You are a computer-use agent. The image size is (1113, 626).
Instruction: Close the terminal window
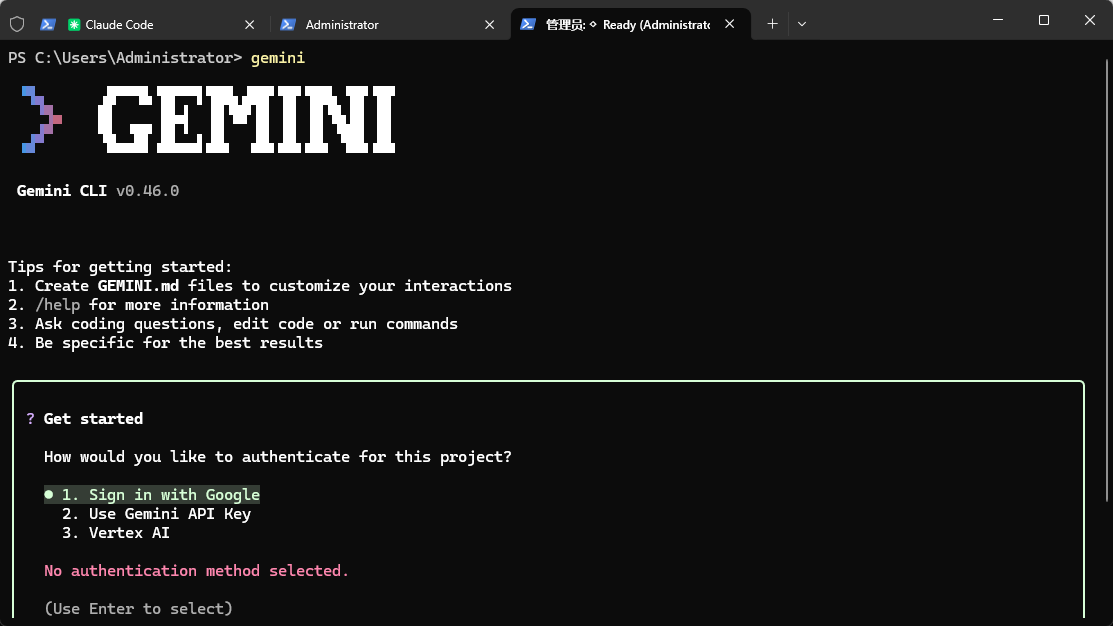1090,20
